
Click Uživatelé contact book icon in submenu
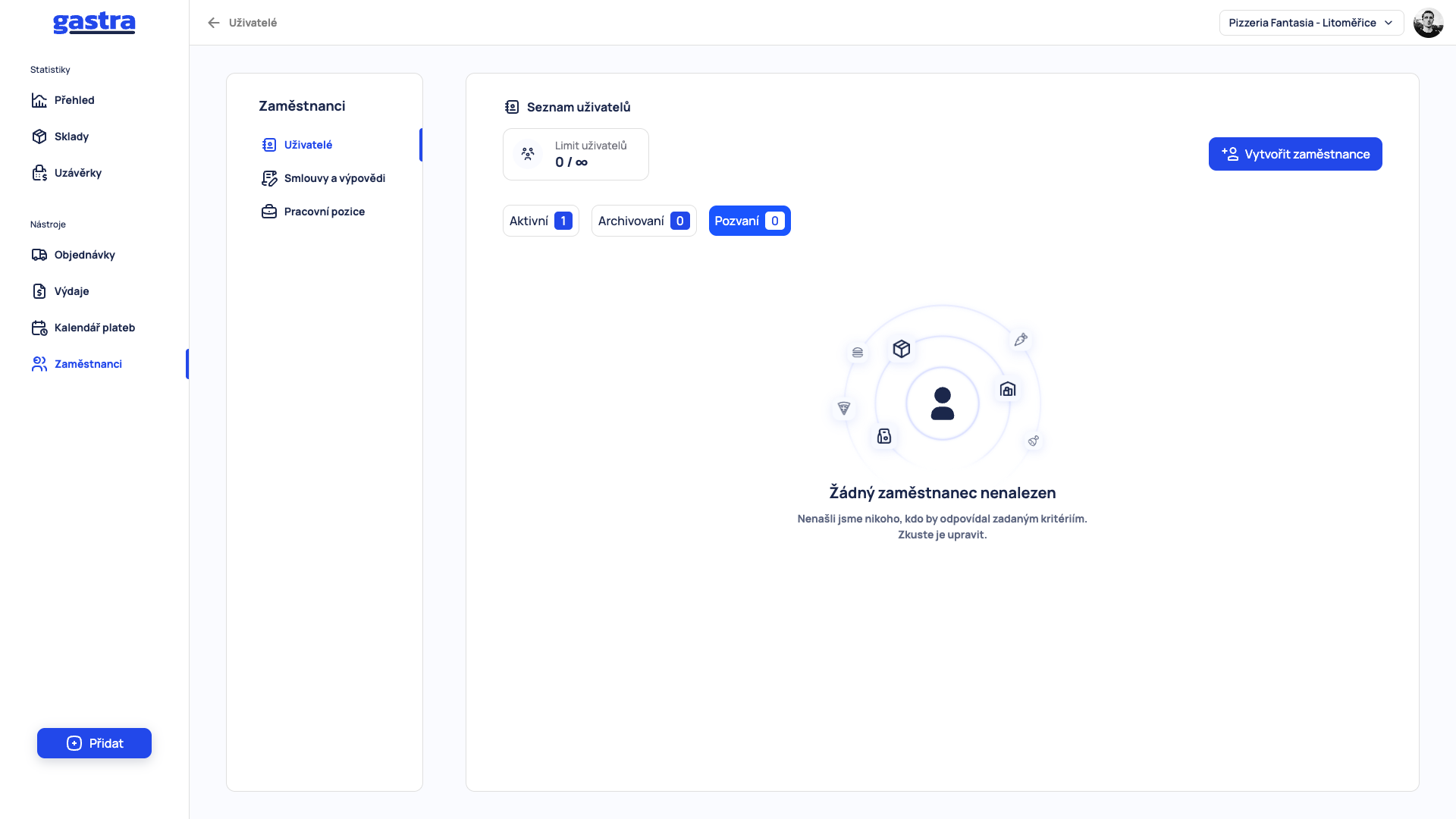[x=269, y=145]
